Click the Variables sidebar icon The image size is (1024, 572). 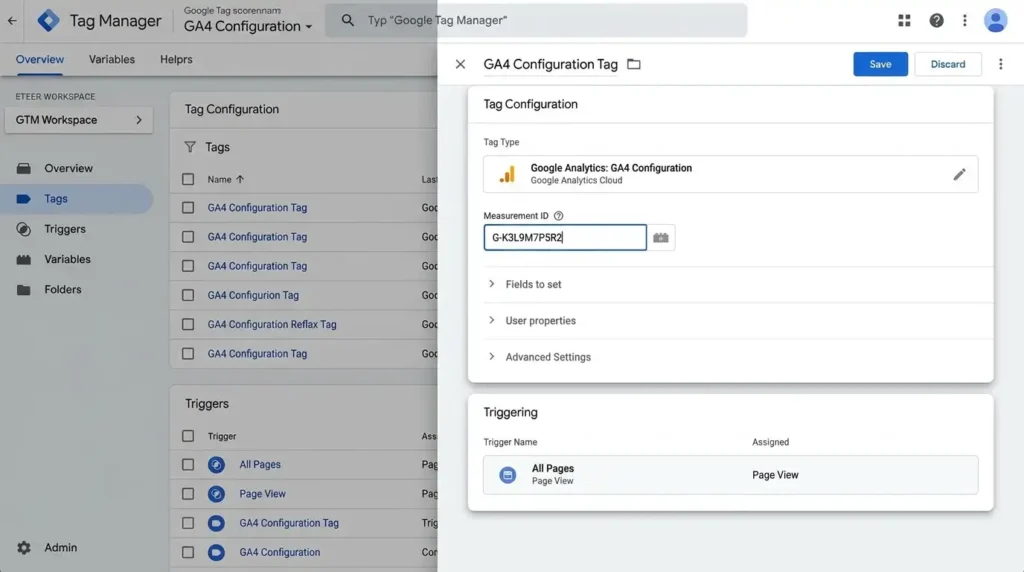point(24,259)
